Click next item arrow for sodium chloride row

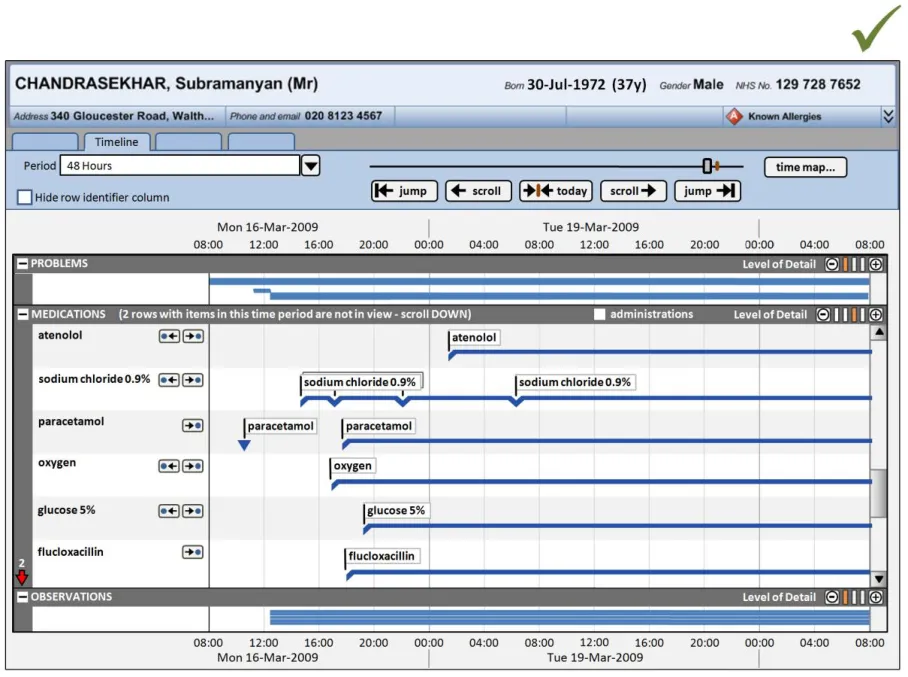pyautogui.click(x=193, y=380)
